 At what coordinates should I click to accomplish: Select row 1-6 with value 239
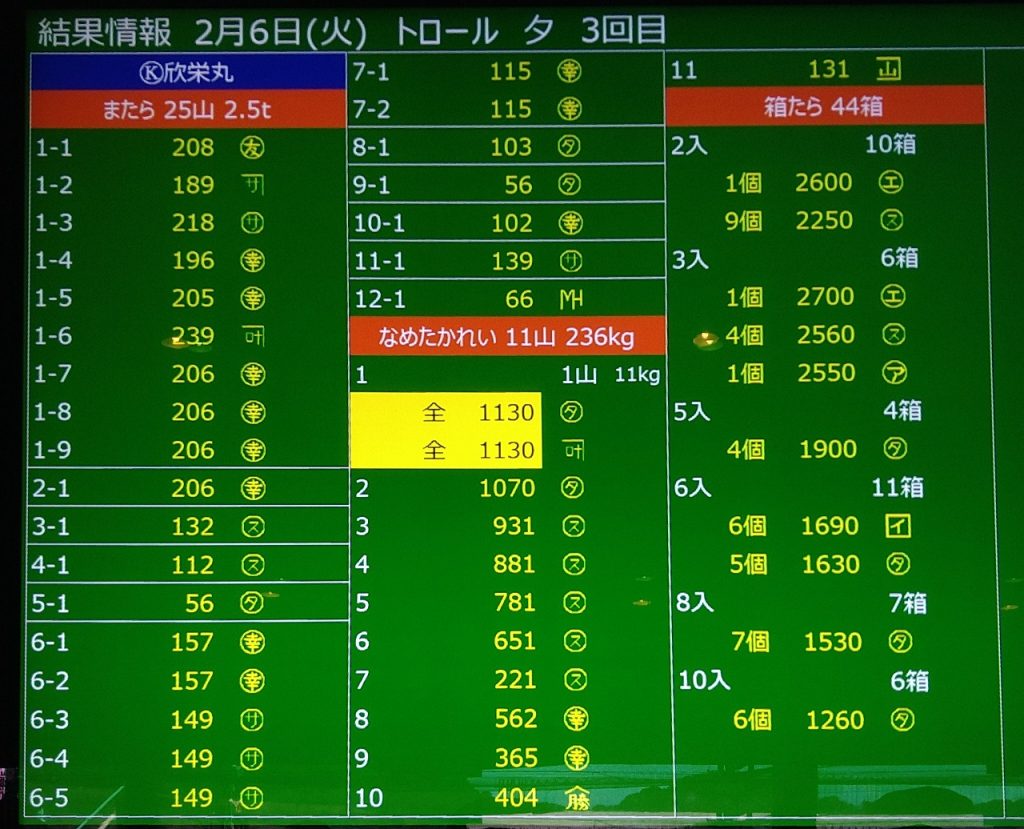pyautogui.click(x=186, y=337)
